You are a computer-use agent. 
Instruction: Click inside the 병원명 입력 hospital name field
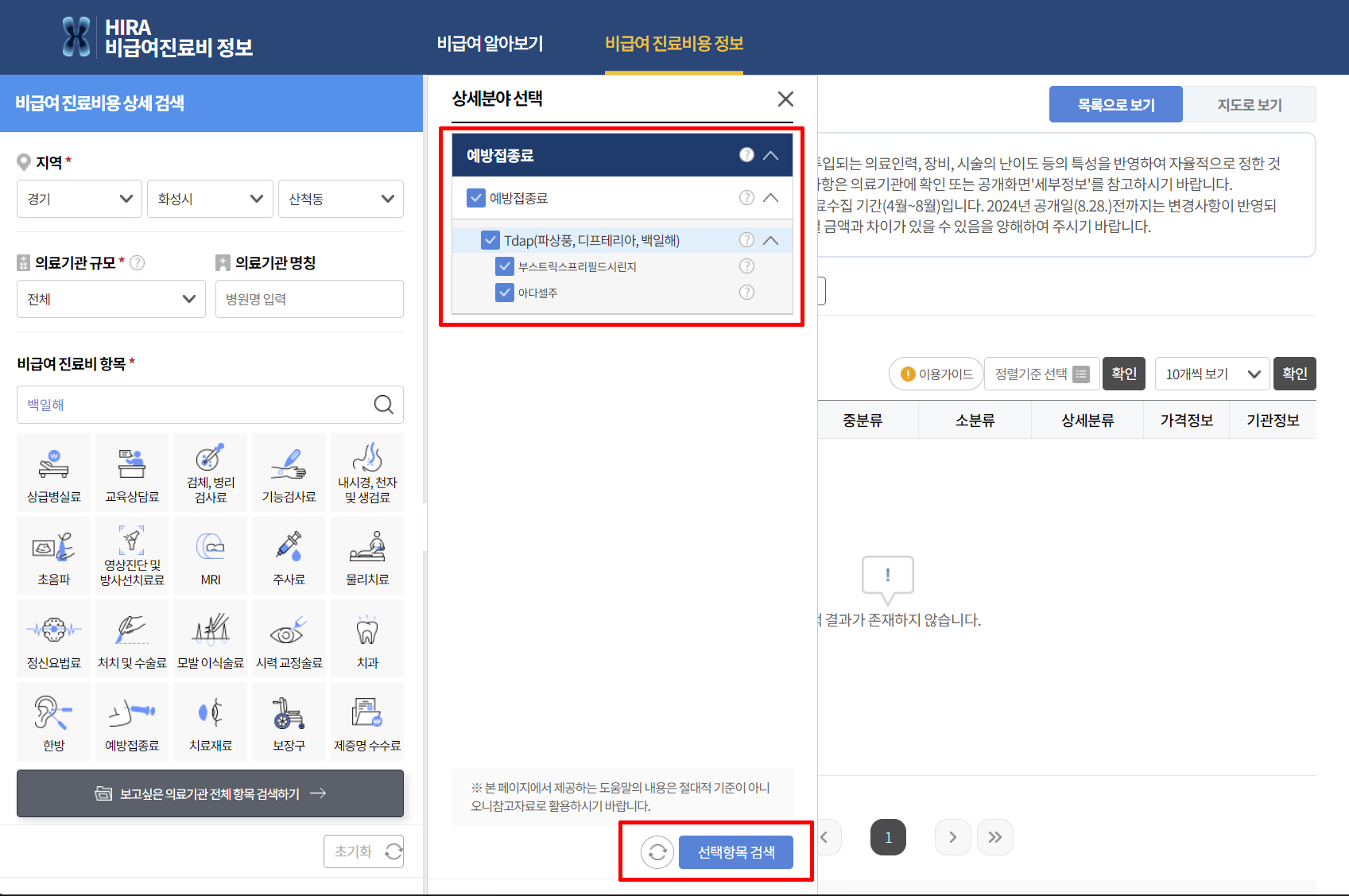pyautogui.click(x=308, y=298)
